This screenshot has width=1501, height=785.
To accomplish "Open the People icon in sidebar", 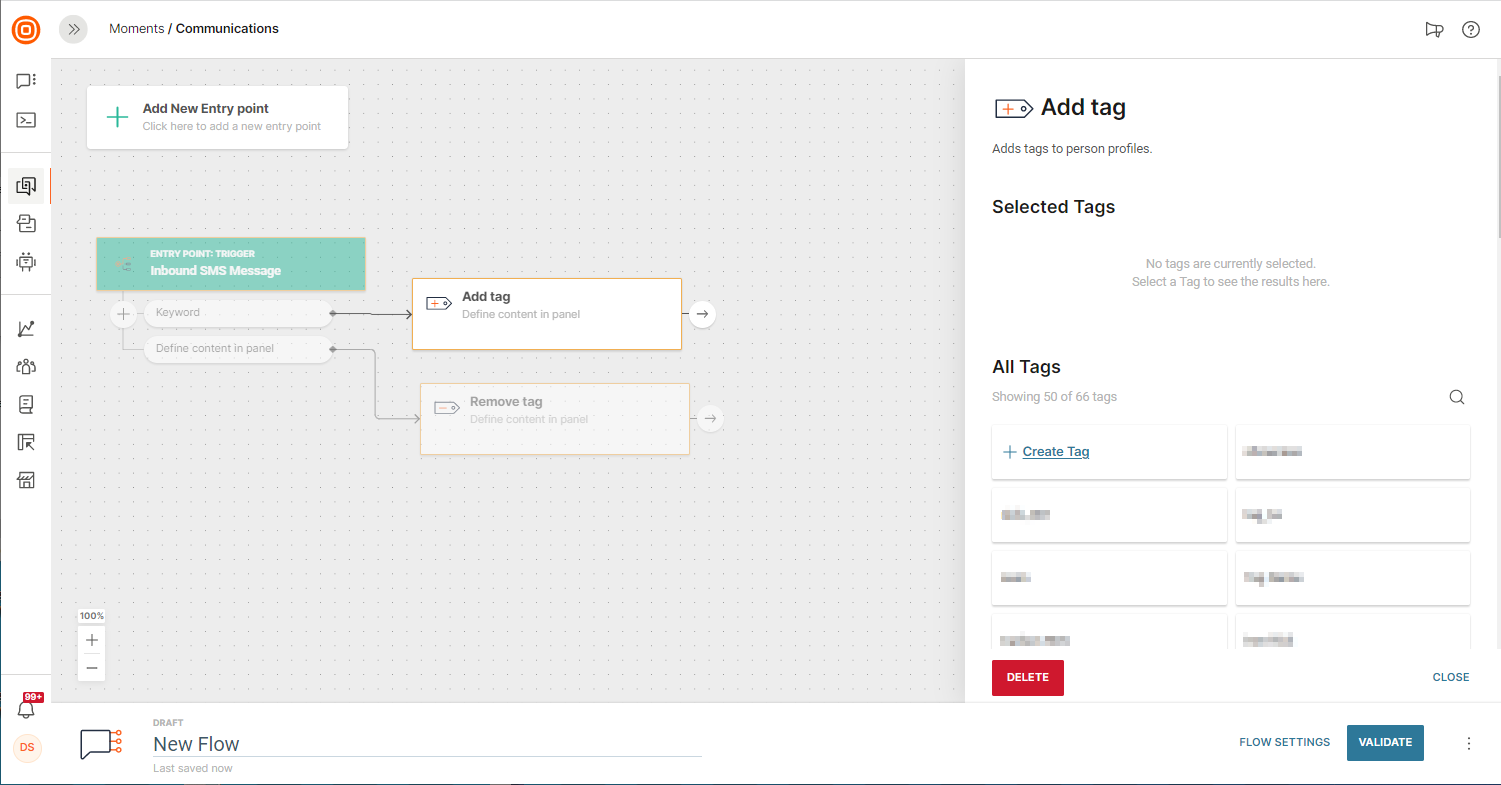I will coord(26,366).
